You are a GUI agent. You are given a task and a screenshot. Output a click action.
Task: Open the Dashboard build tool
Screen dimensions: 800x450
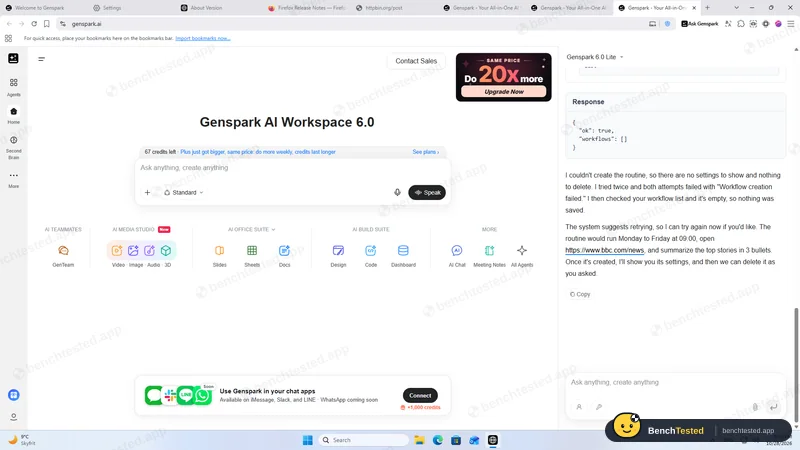pyautogui.click(x=403, y=251)
